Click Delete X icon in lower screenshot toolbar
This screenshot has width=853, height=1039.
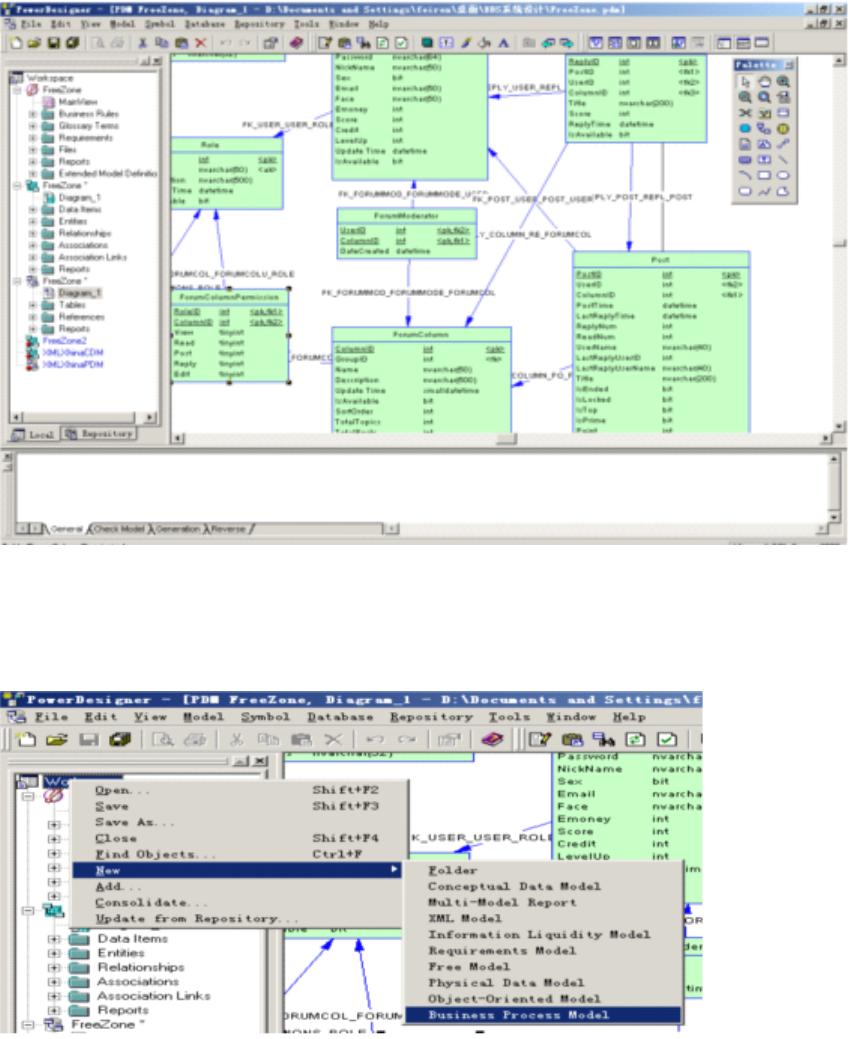(x=333, y=739)
